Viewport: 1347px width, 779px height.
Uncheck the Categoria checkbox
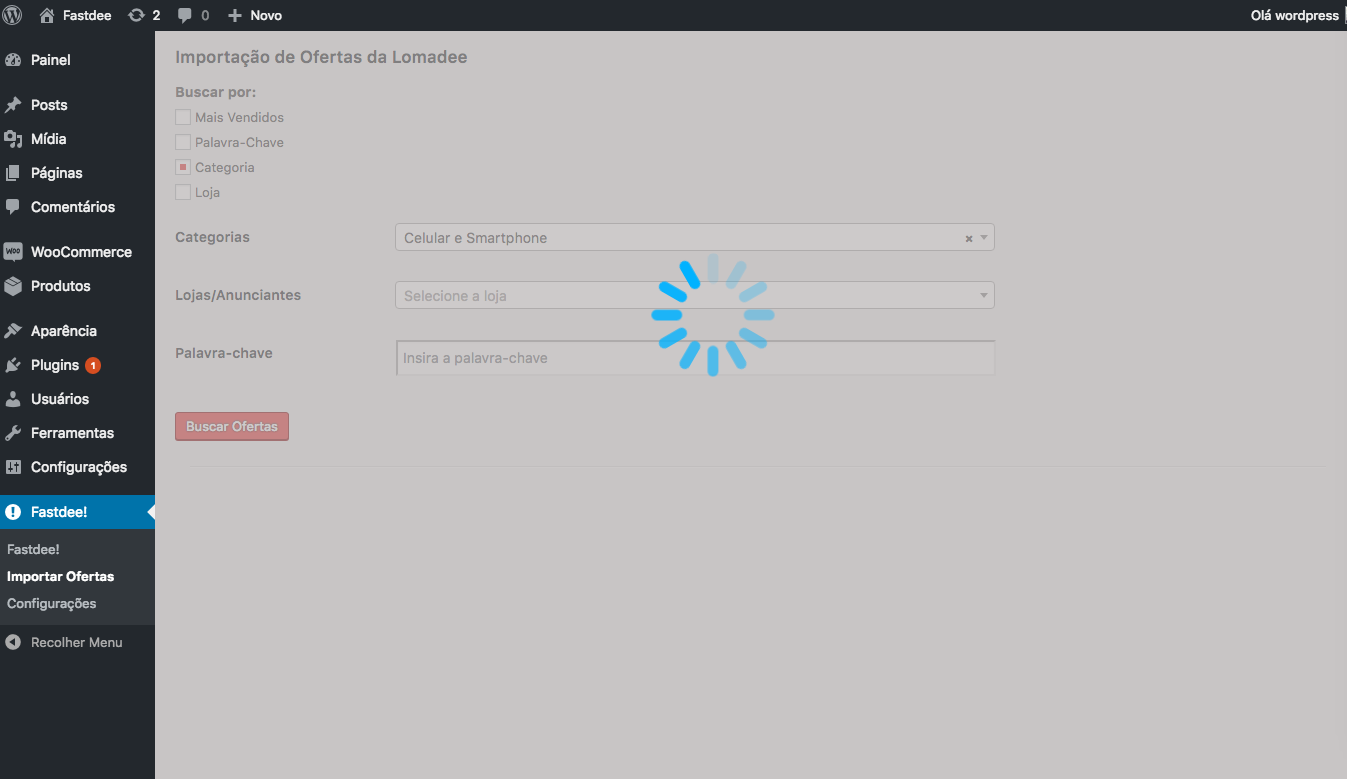coord(183,167)
